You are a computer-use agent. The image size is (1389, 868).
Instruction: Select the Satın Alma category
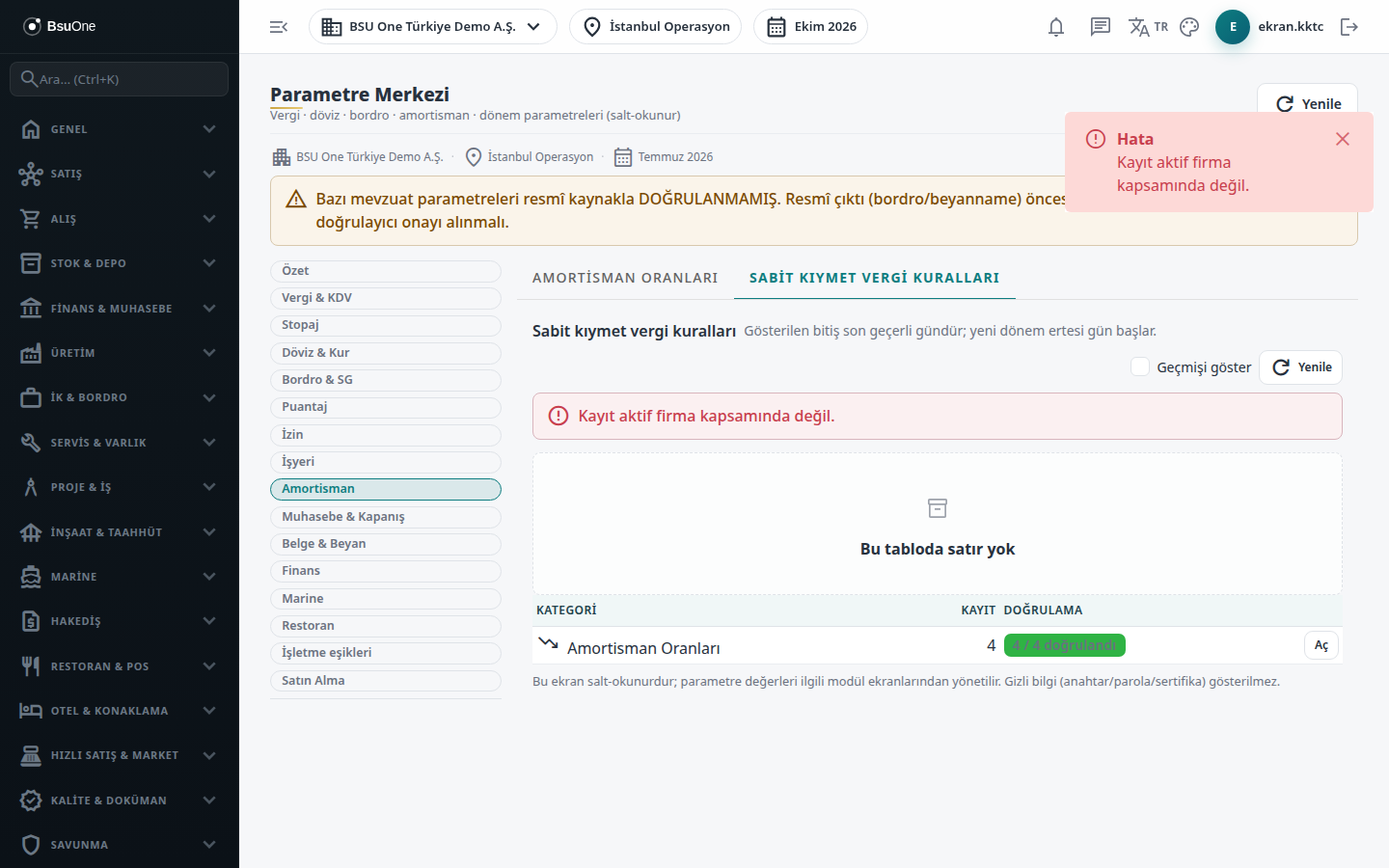click(386, 681)
